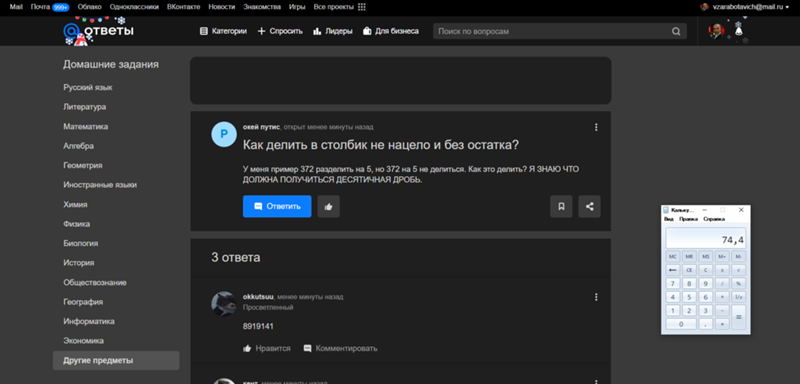The image size is (800, 384).
Task: Click digit 7 in Calculator
Action: 672,284
